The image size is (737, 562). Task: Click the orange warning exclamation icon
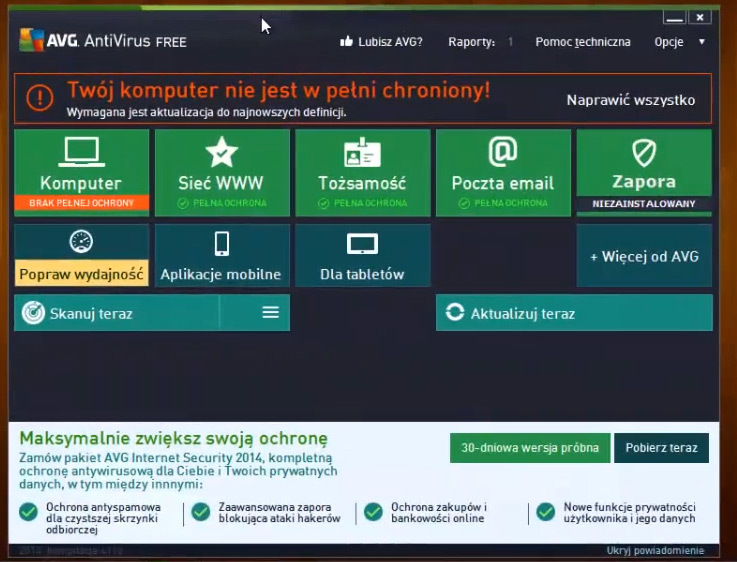point(39,98)
